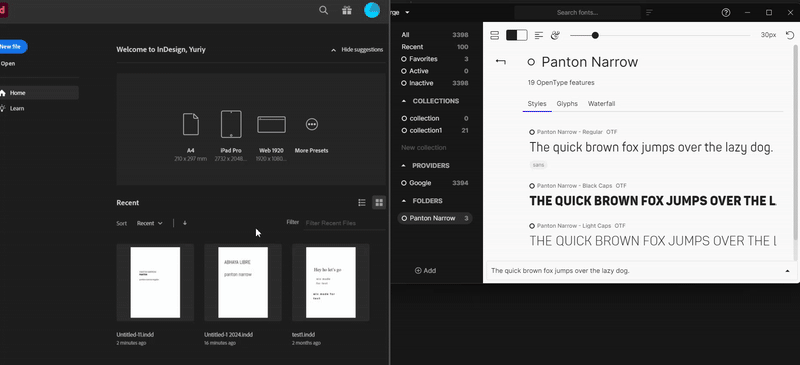
Task: Click the New file button
Action: (x=12, y=46)
